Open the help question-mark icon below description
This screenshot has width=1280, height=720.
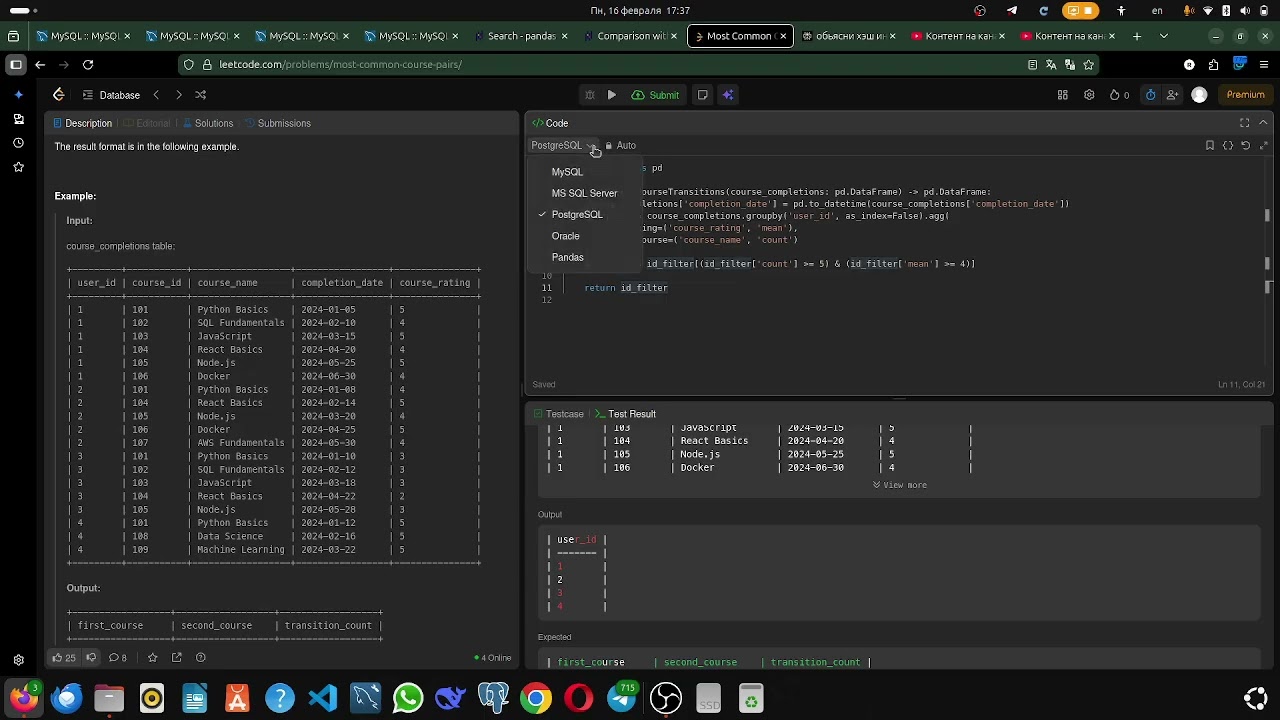coord(201,658)
